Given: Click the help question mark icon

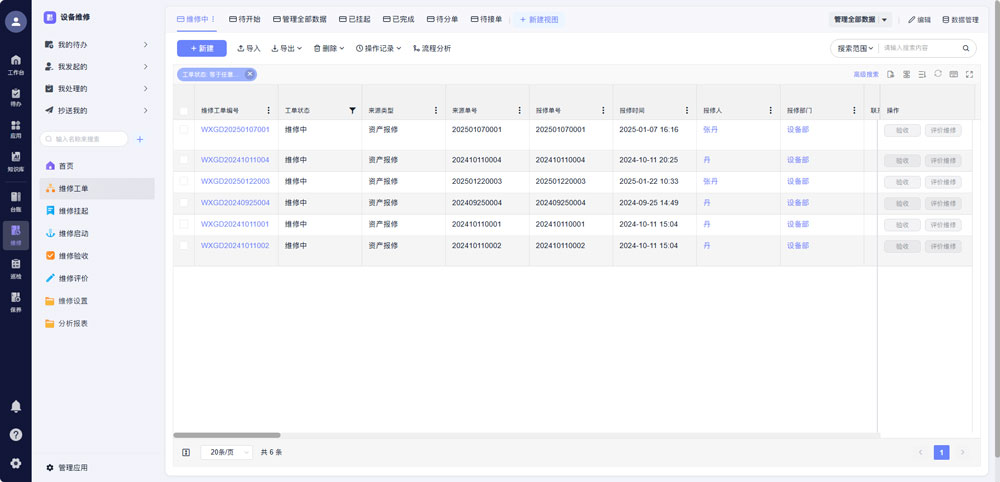Looking at the screenshot, I should 15,434.
